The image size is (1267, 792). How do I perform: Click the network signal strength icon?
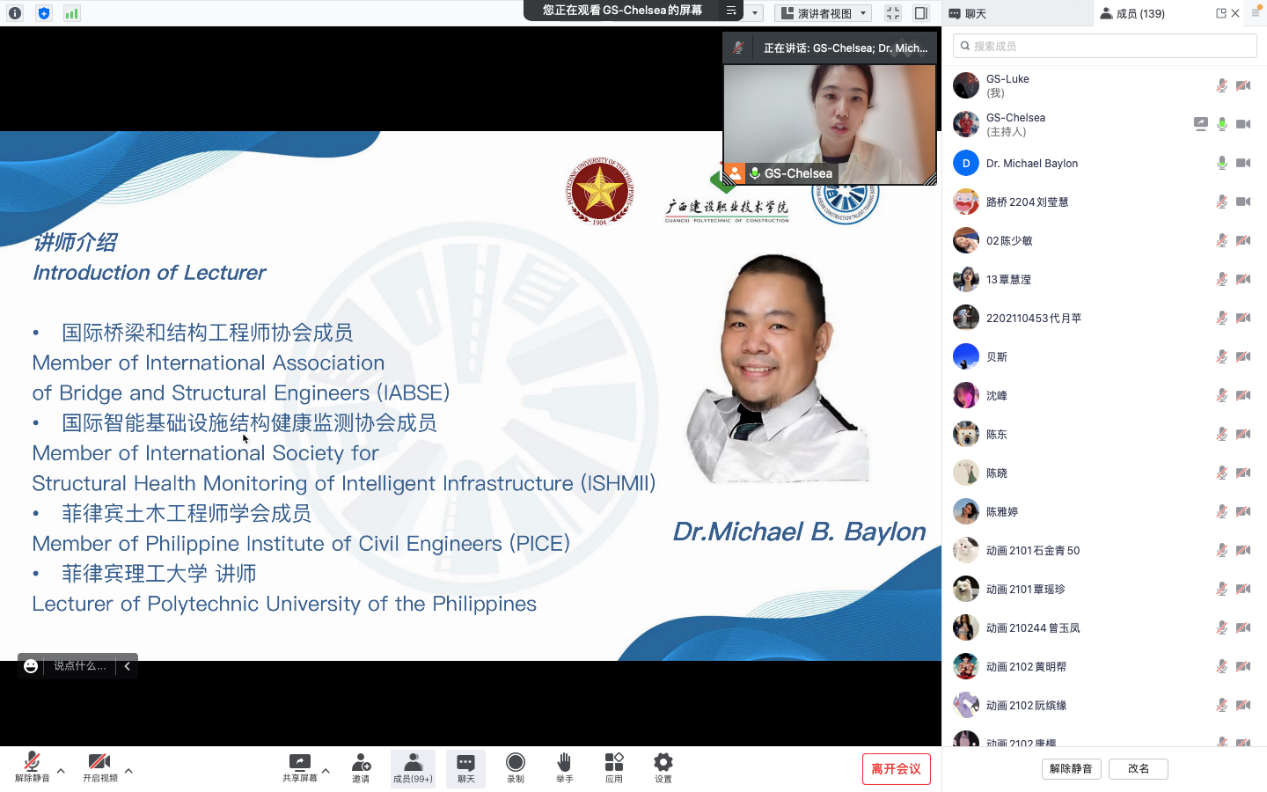pyautogui.click(x=72, y=13)
